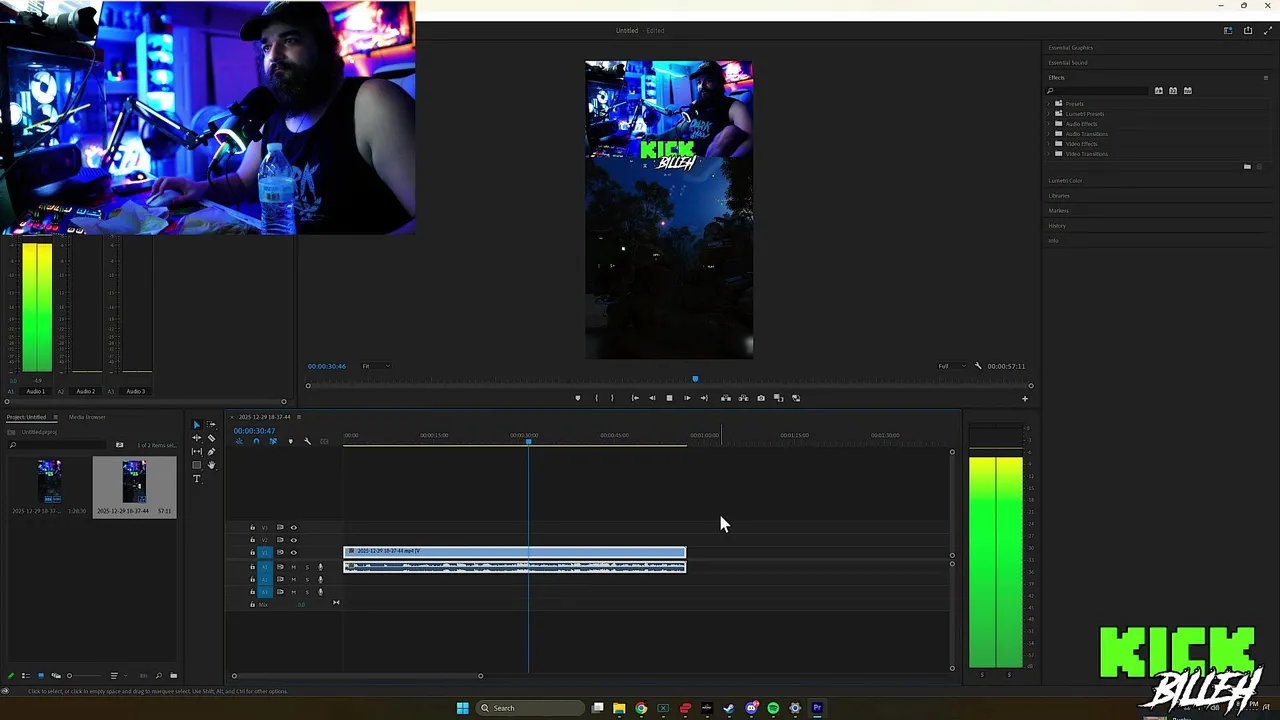Open the Effects panel menu
1280x720 pixels.
click(x=1265, y=77)
